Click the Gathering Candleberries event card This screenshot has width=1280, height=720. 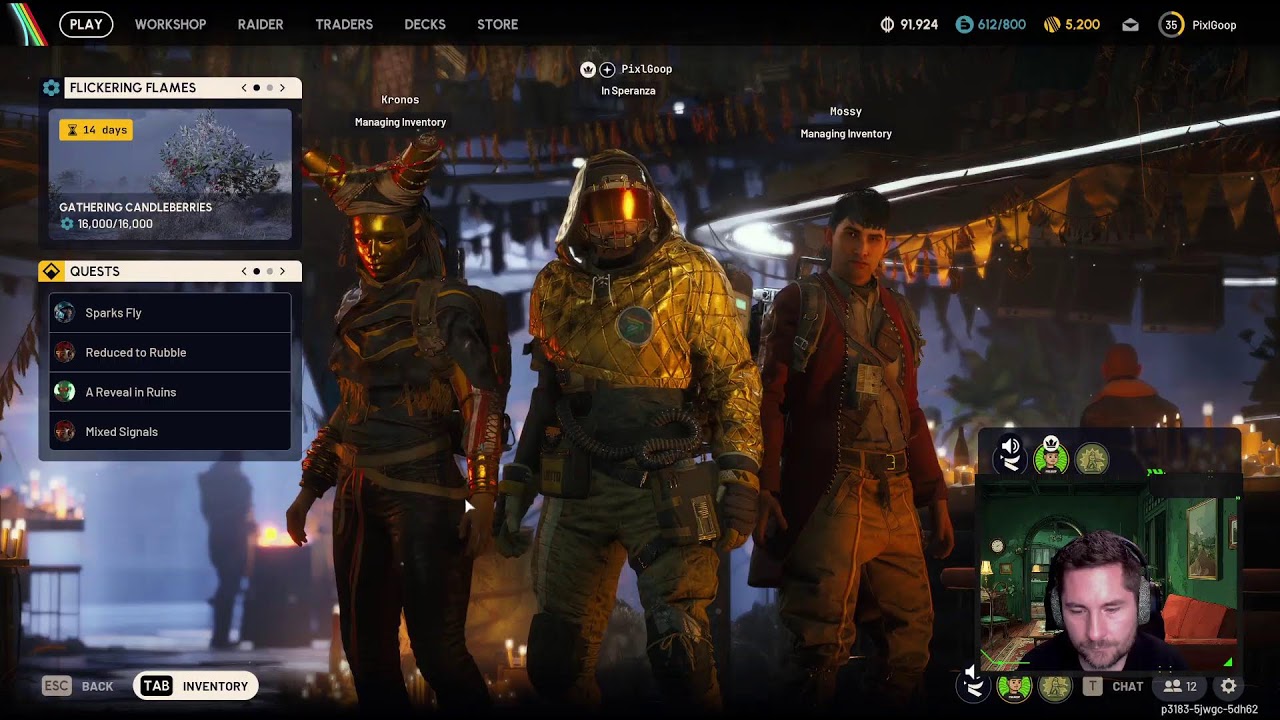pos(170,174)
